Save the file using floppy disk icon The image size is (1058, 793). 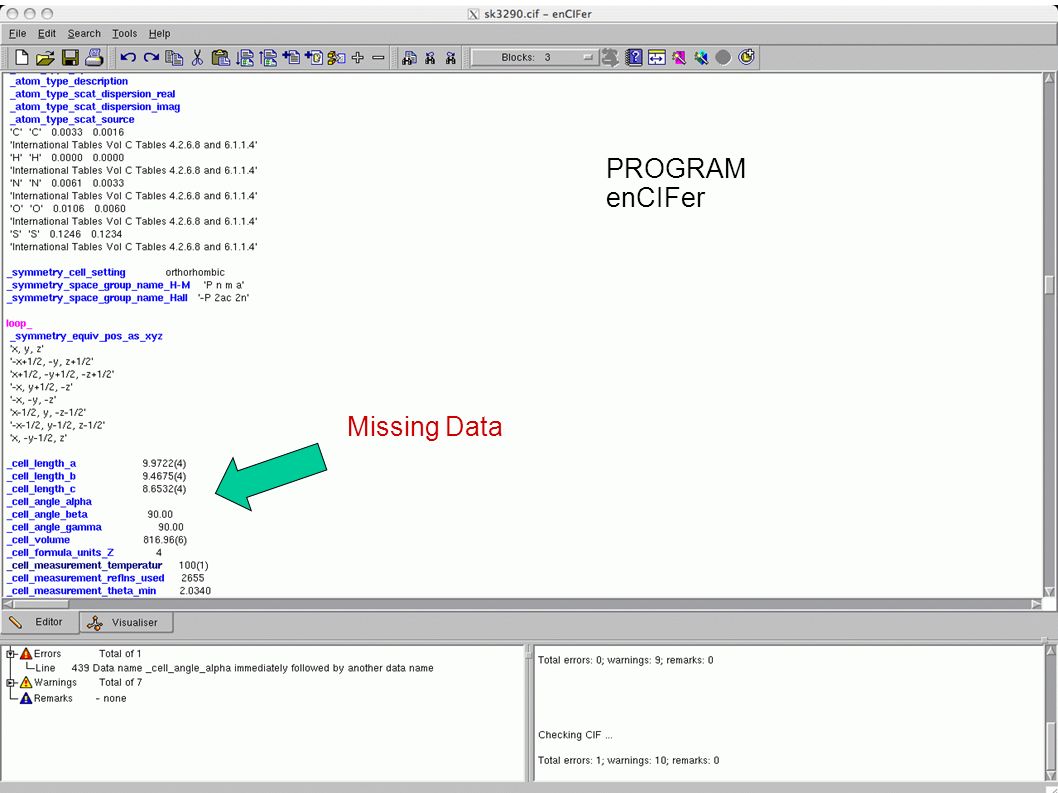click(x=69, y=58)
